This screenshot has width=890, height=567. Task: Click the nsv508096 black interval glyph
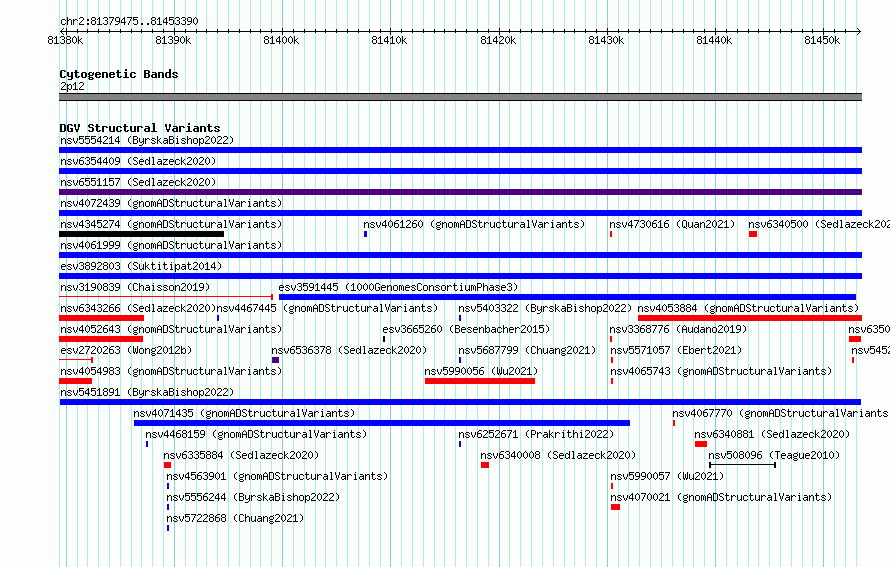tap(742, 465)
